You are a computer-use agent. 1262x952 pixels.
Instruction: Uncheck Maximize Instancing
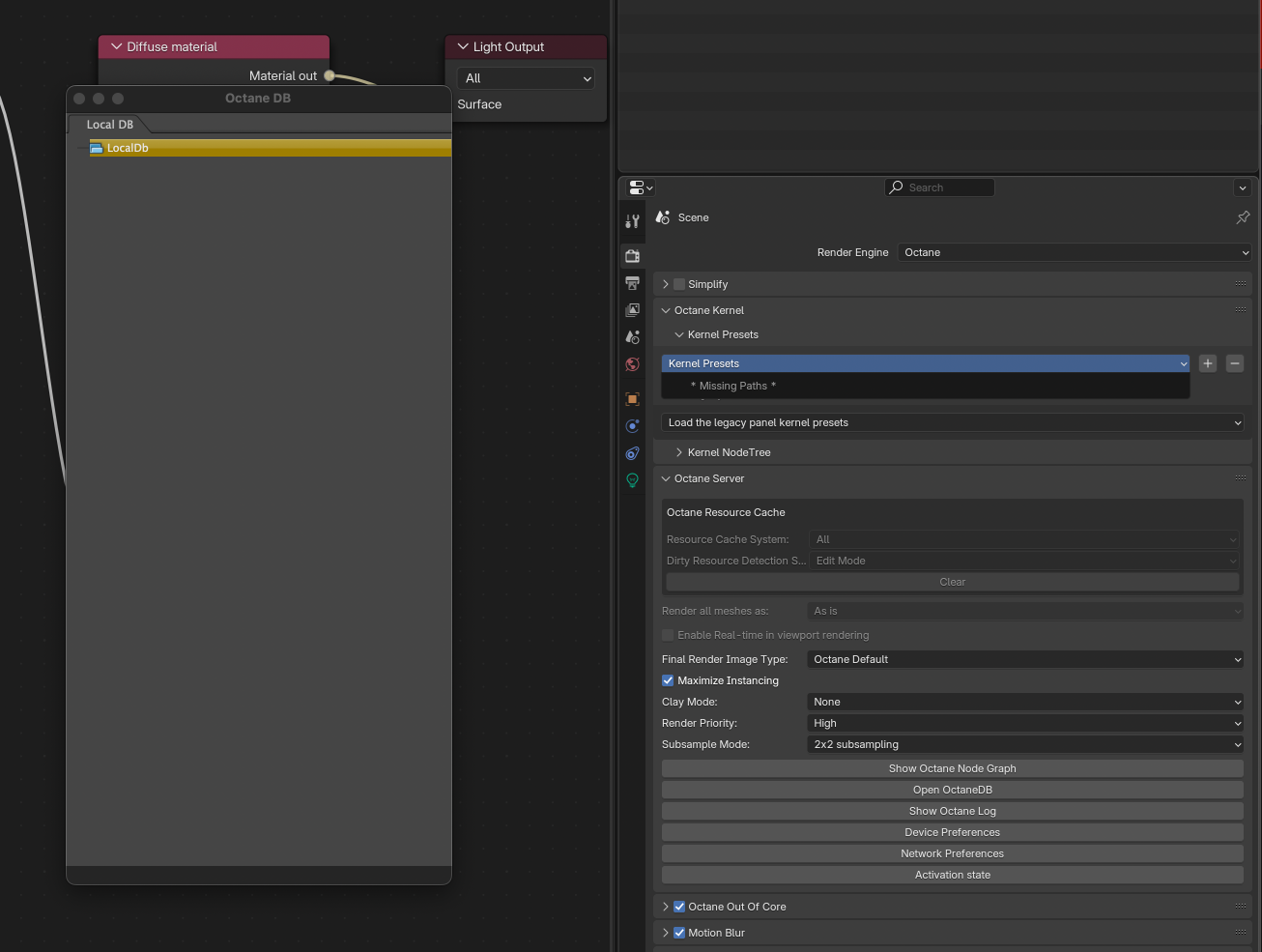(x=668, y=680)
